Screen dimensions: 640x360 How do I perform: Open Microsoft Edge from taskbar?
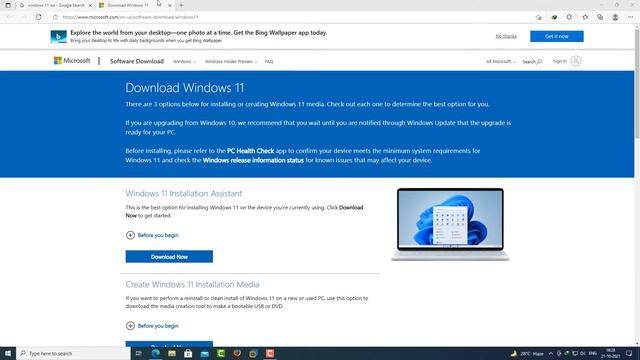coord(156,353)
